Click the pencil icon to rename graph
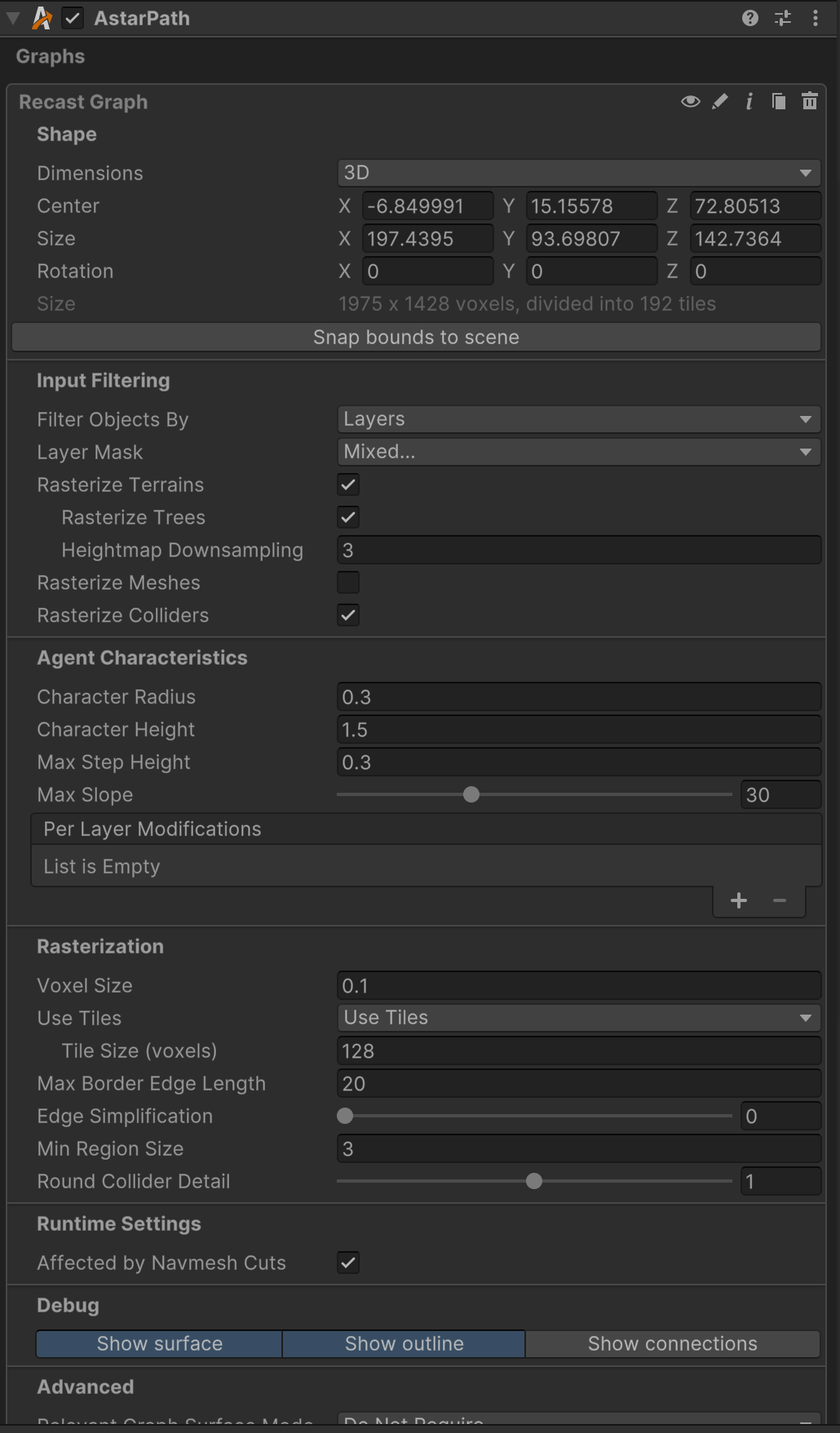The height and width of the screenshot is (1433, 840). (x=719, y=101)
